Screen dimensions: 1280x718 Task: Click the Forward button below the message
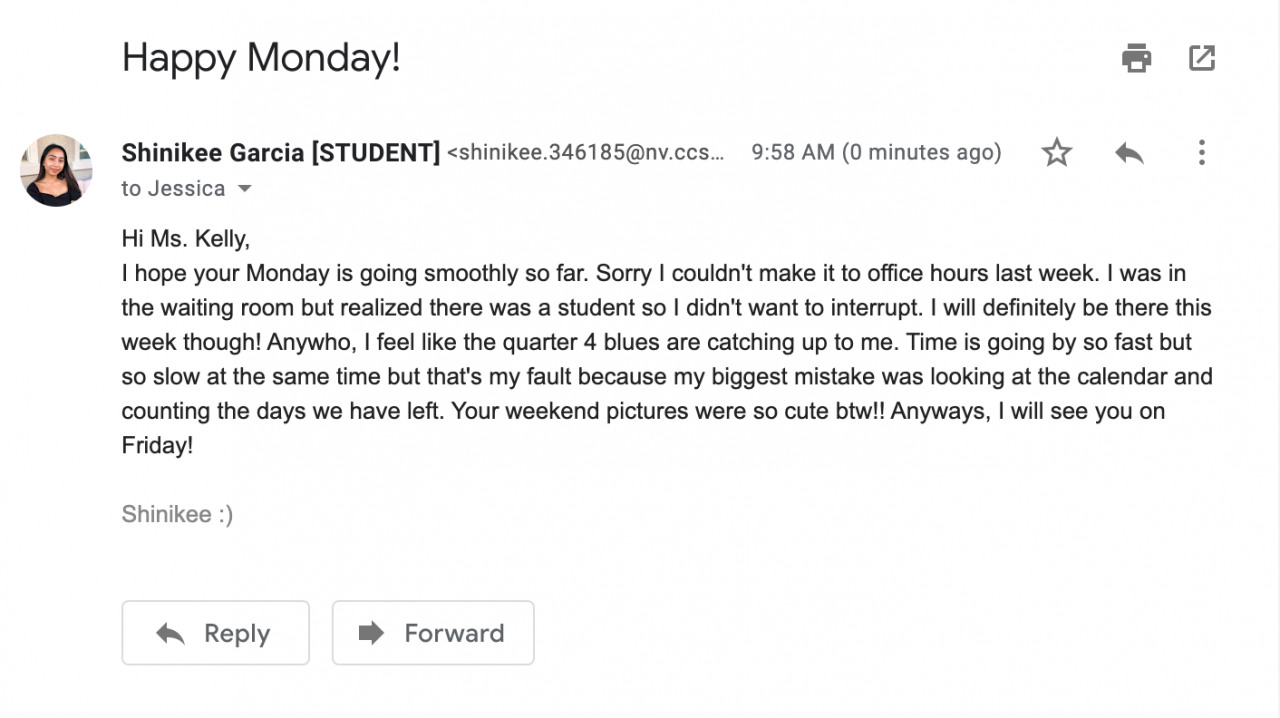tap(433, 633)
